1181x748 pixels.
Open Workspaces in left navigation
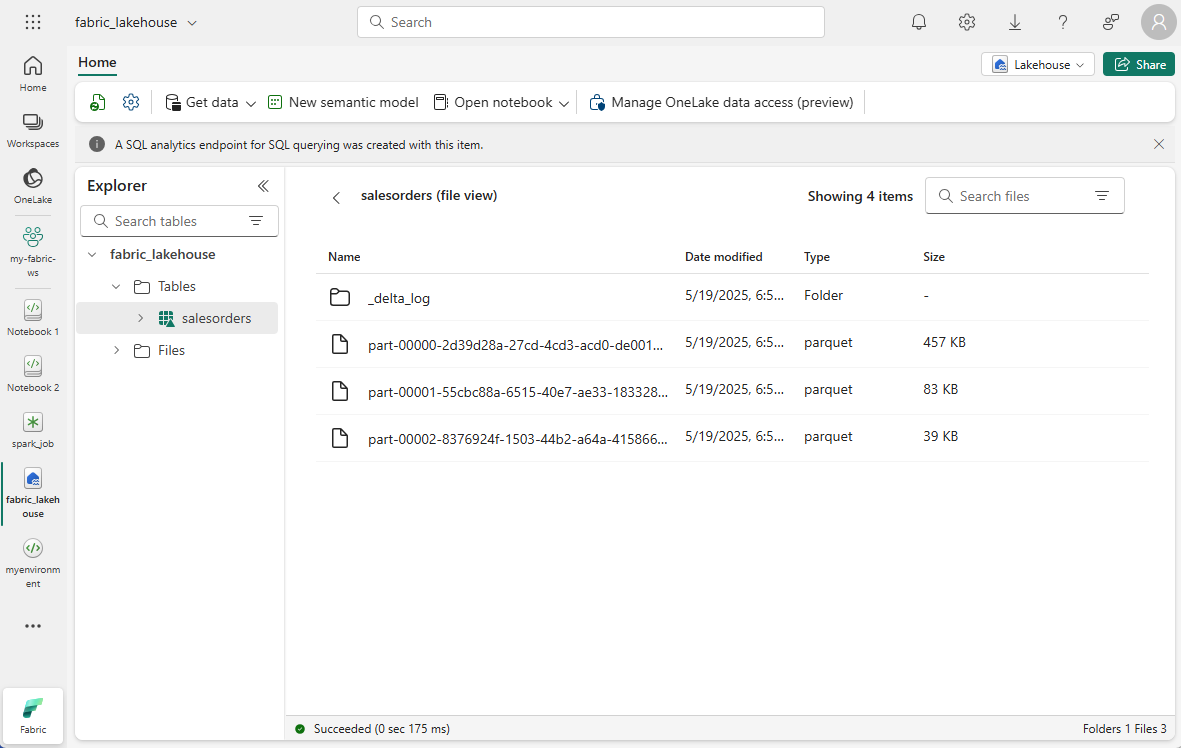click(32, 130)
